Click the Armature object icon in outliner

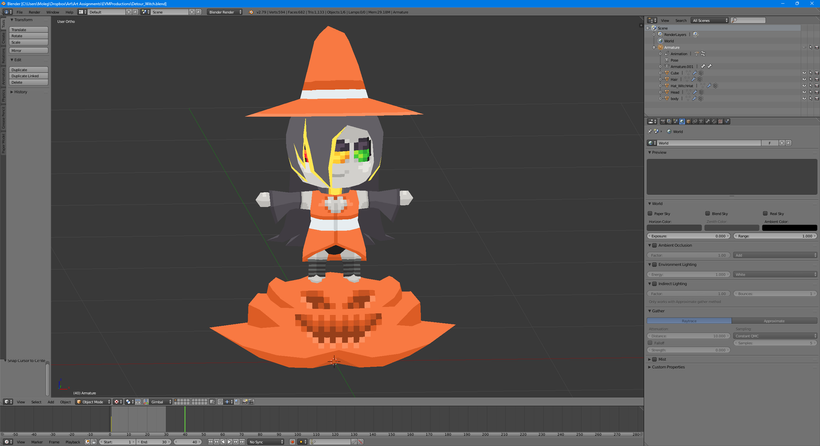click(x=662, y=47)
